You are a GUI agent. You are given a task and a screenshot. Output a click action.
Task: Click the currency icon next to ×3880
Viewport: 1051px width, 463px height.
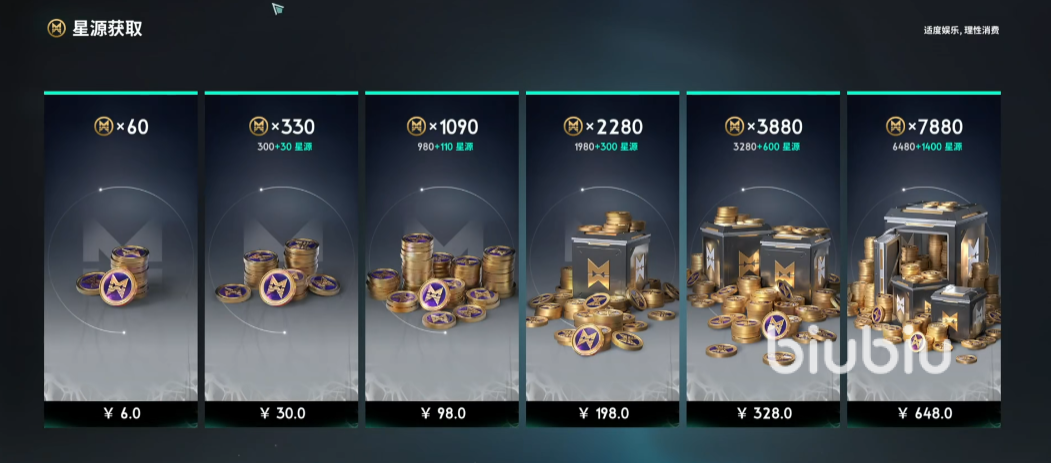pos(735,126)
